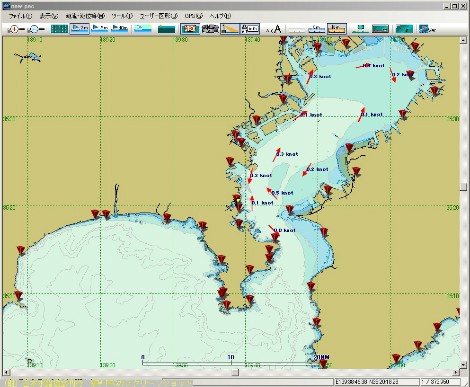
Task: Toggle the 10m safety depth button
Action: [120, 29]
